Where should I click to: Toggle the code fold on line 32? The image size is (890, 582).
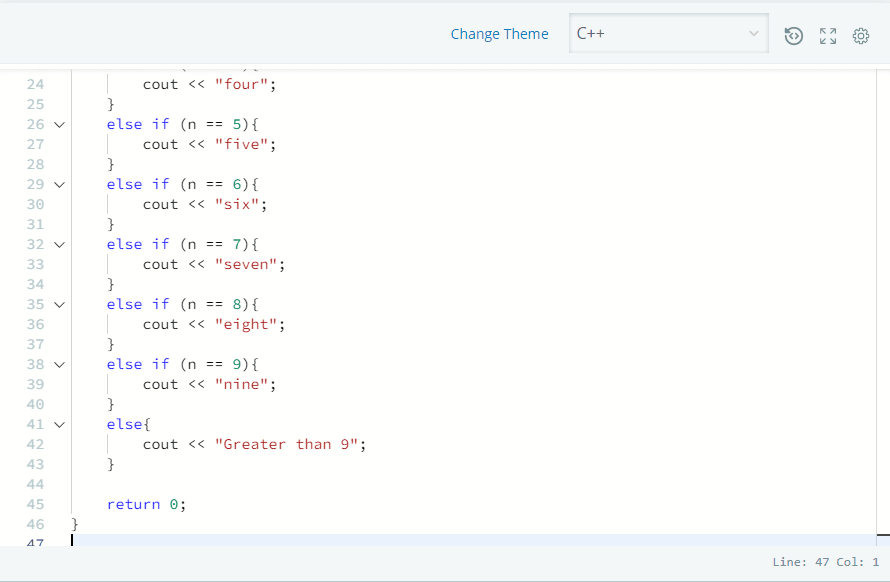(x=57, y=244)
